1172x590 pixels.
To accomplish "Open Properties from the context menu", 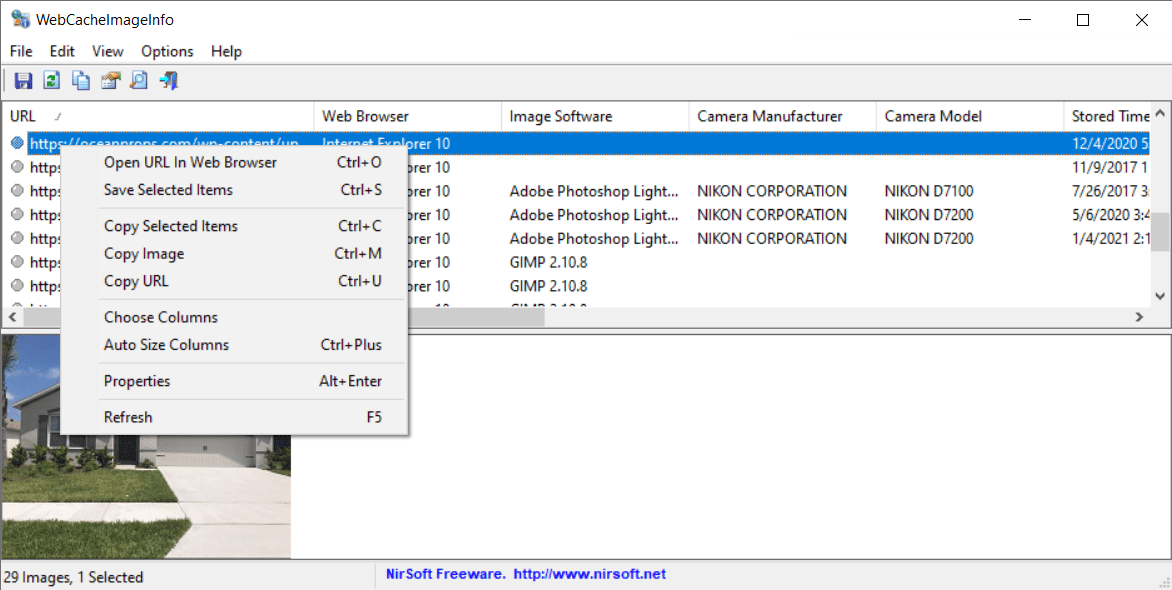I will pos(137,381).
